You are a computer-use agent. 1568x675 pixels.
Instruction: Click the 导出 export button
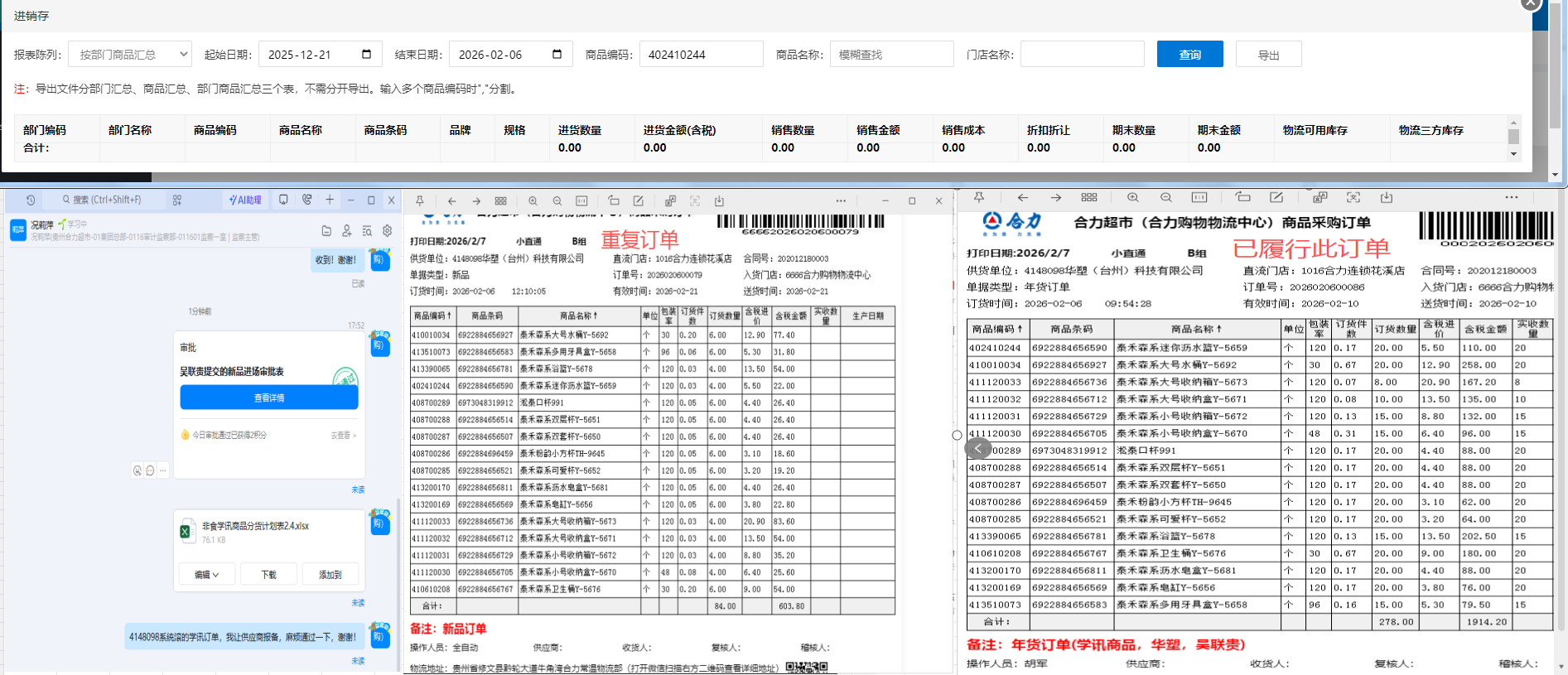point(1268,55)
